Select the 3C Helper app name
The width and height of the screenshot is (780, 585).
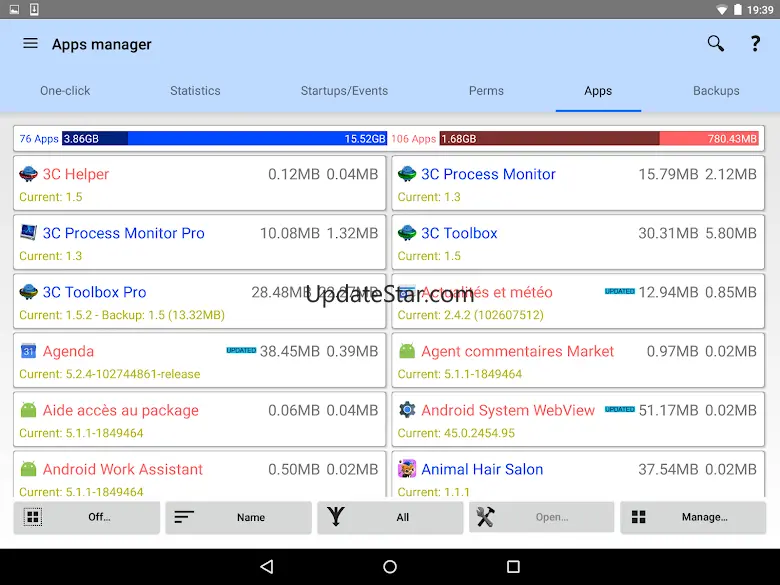tap(76, 174)
